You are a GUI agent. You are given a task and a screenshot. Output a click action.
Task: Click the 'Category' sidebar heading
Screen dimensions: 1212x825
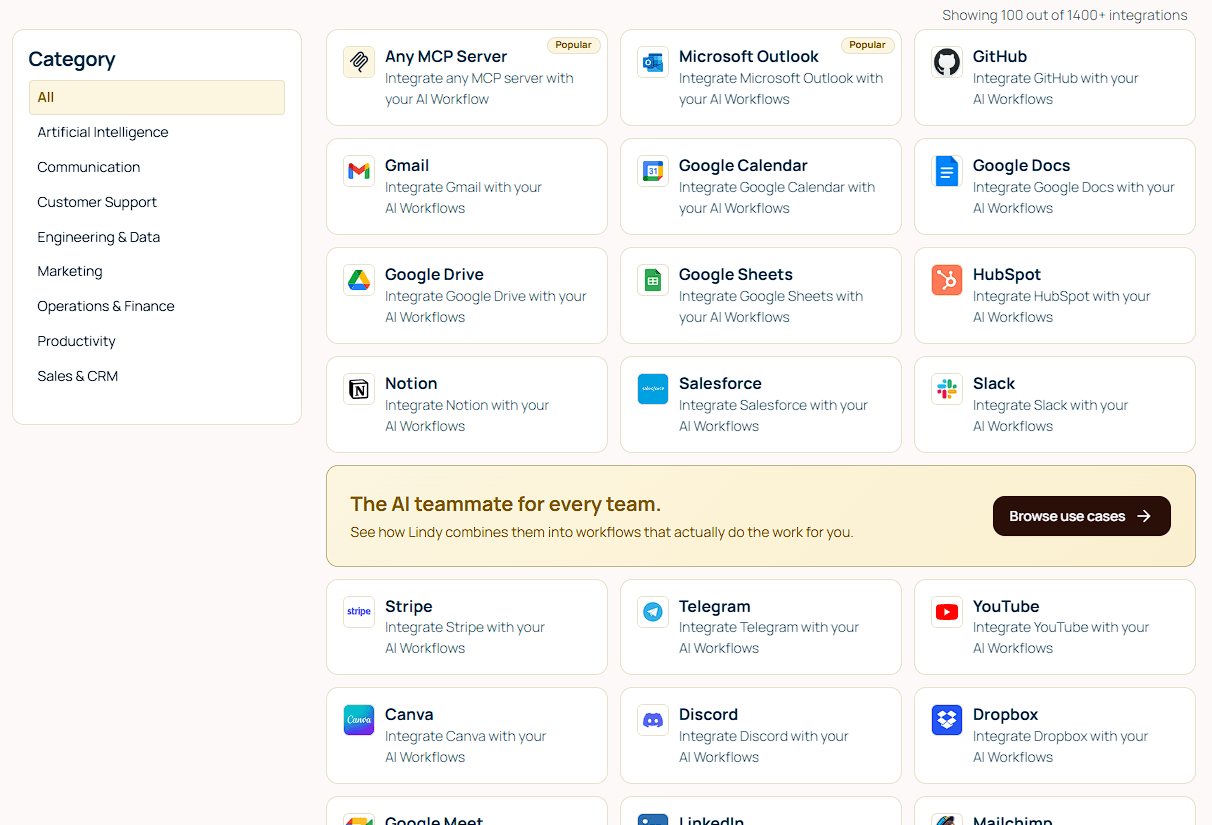click(72, 59)
